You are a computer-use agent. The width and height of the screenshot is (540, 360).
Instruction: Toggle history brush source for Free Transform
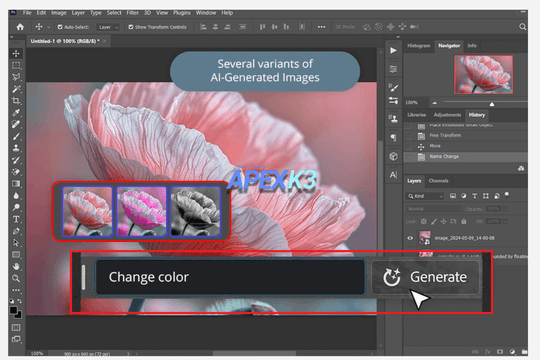tap(409, 136)
